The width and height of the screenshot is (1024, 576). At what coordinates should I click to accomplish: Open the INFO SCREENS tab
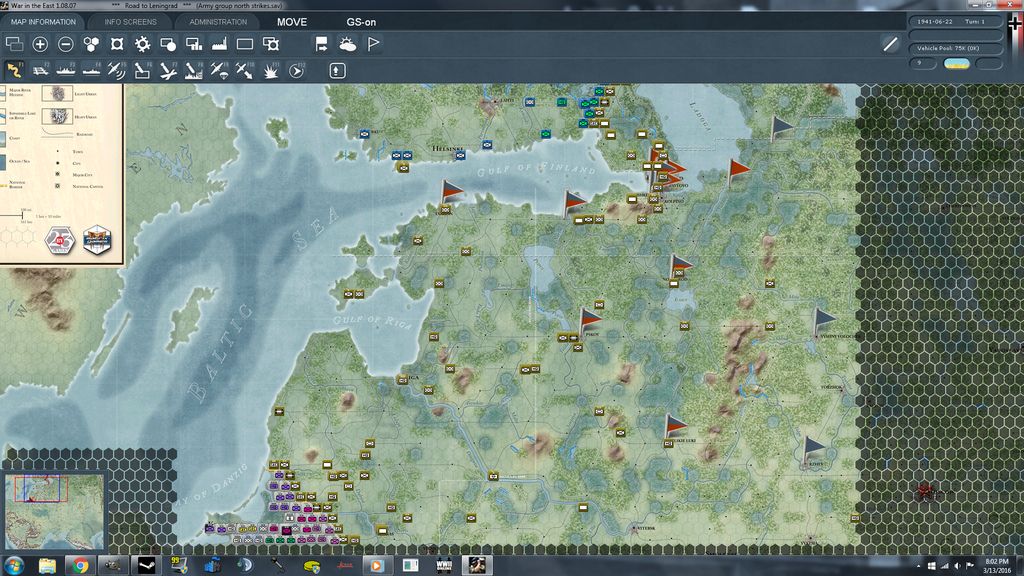130,22
